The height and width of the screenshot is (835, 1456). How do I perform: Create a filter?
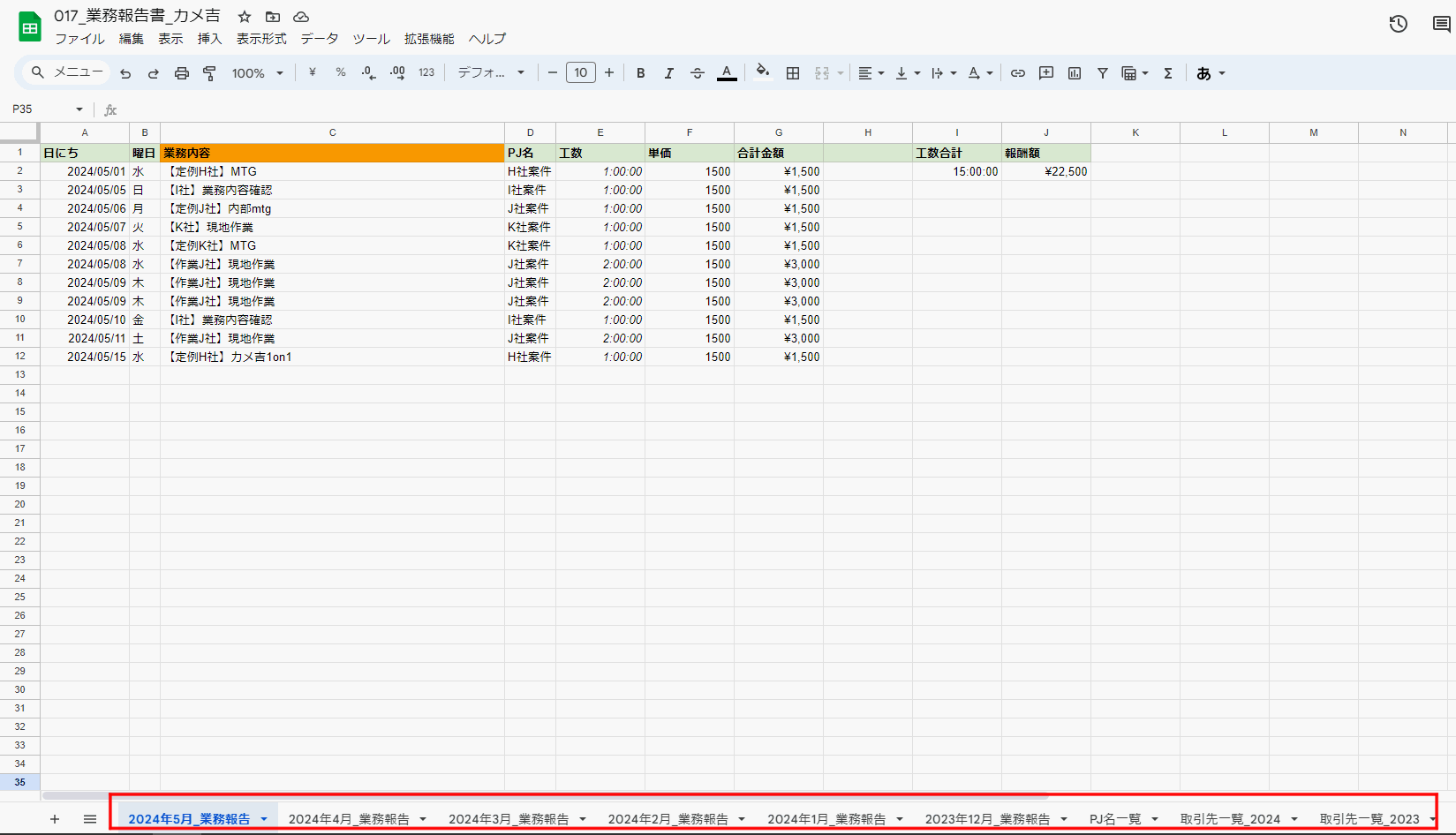1103,73
